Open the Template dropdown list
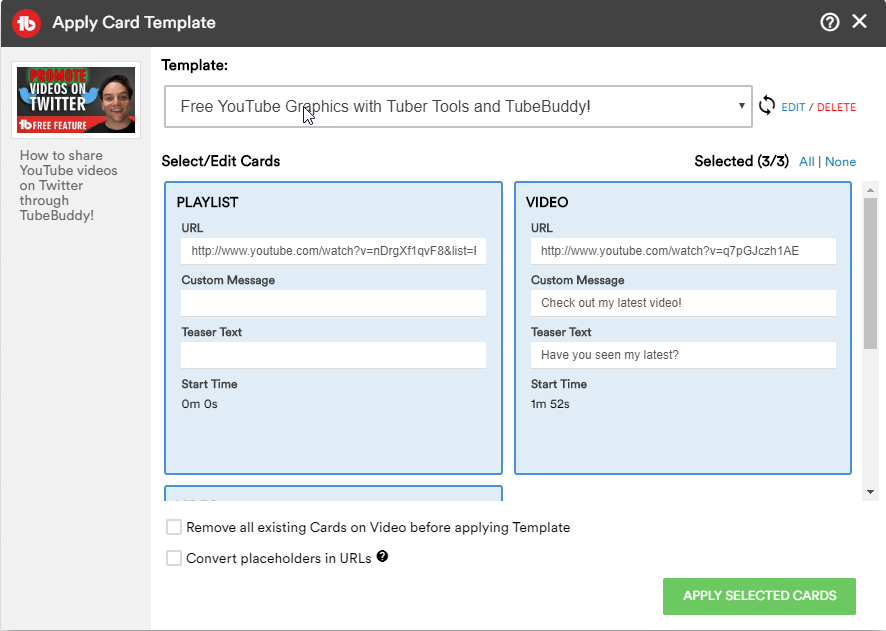The height and width of the screenshot is (631, 886). [458, 106]
